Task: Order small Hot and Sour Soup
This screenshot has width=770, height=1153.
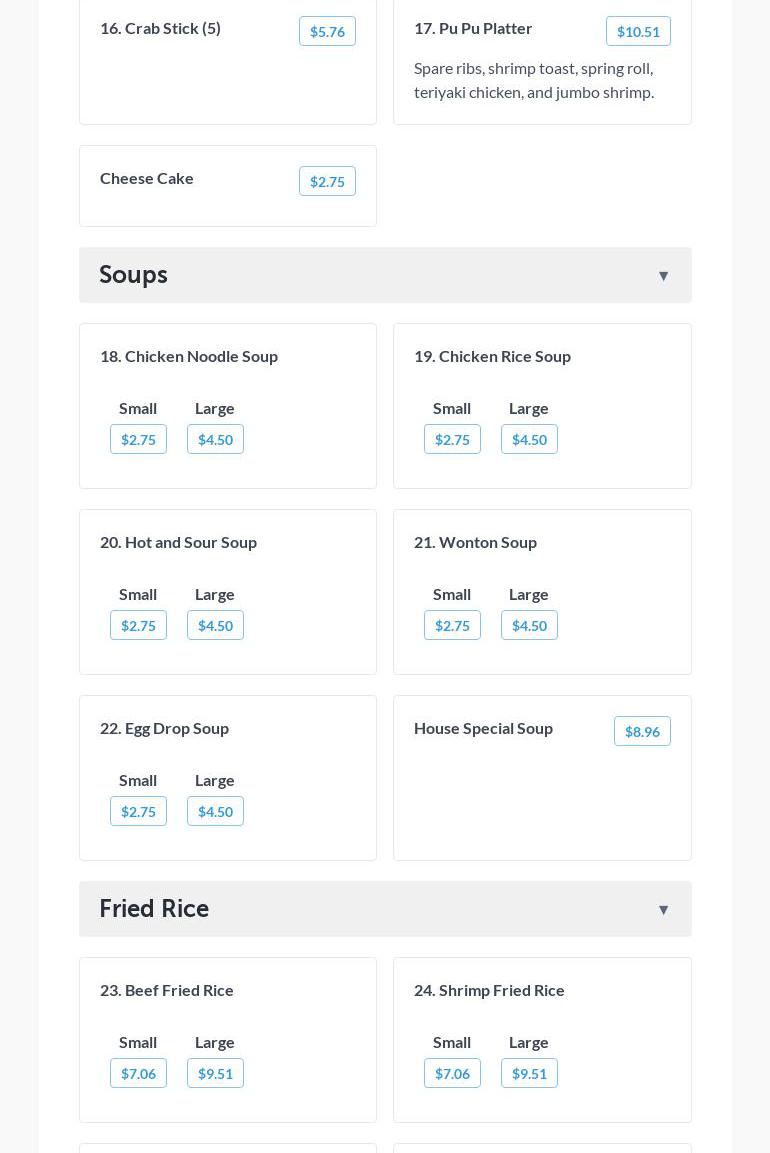Action: tap(138, 626)
